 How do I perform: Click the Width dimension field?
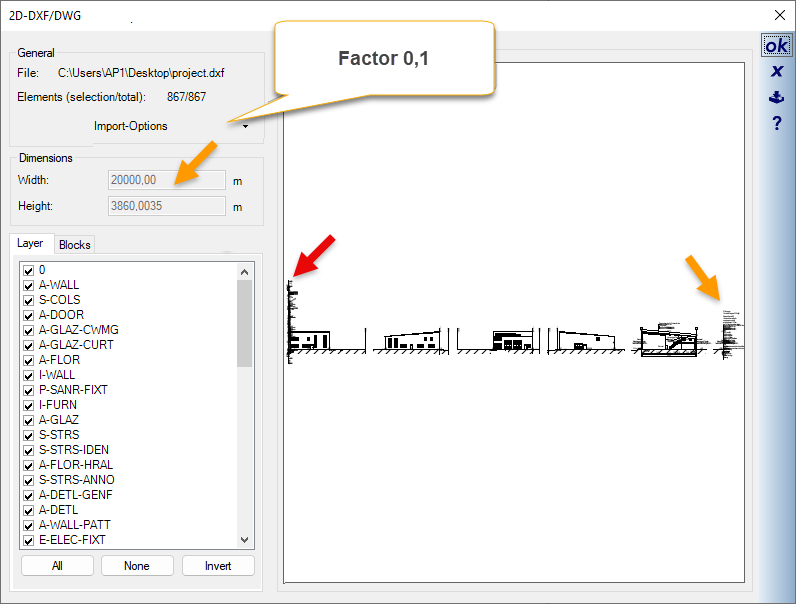166,180
